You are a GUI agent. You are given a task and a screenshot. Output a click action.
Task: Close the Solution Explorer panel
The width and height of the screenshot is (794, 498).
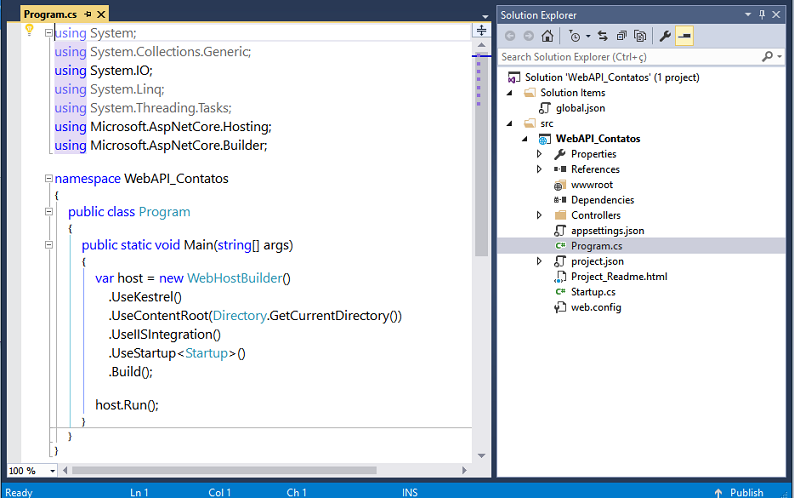click(776, 15)
